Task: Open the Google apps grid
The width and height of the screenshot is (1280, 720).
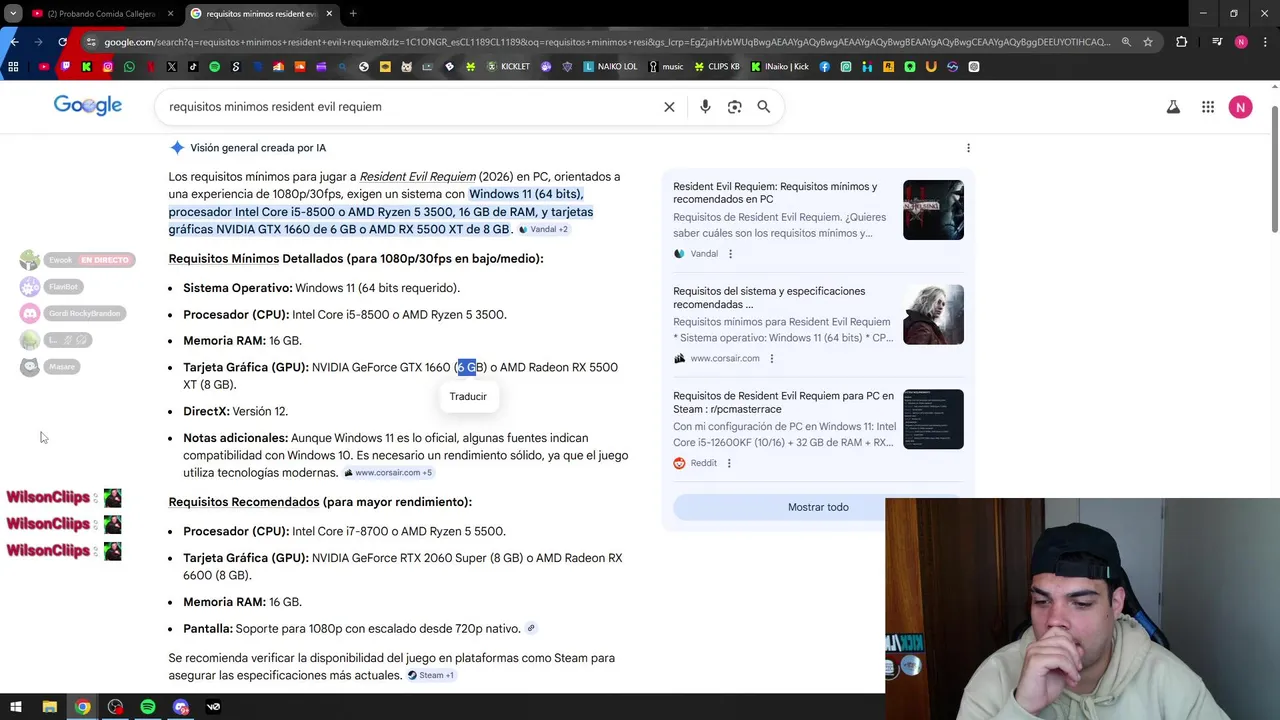Action: [x=1208, y=107]
